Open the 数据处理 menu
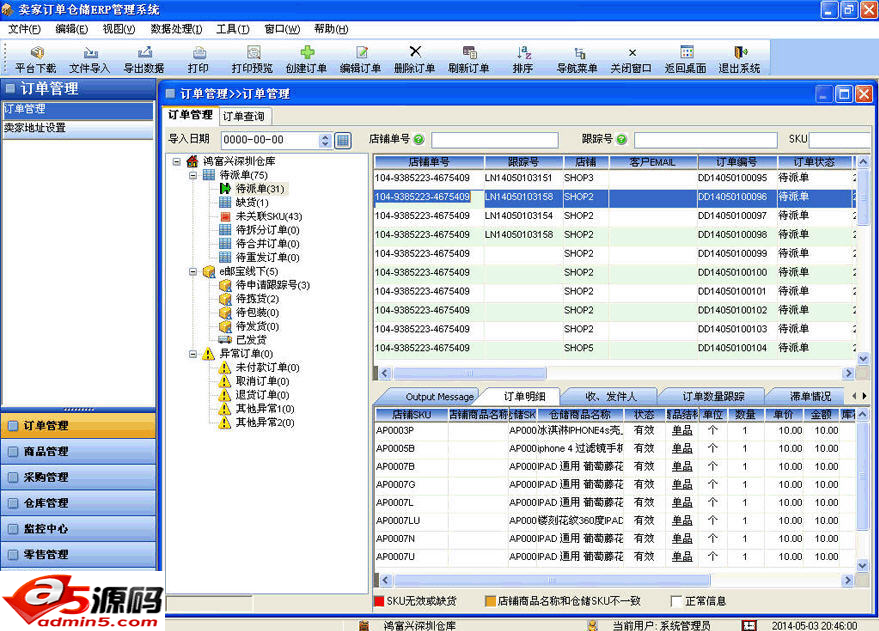This screenshot has width=879, height=631. tap(176, 29)
